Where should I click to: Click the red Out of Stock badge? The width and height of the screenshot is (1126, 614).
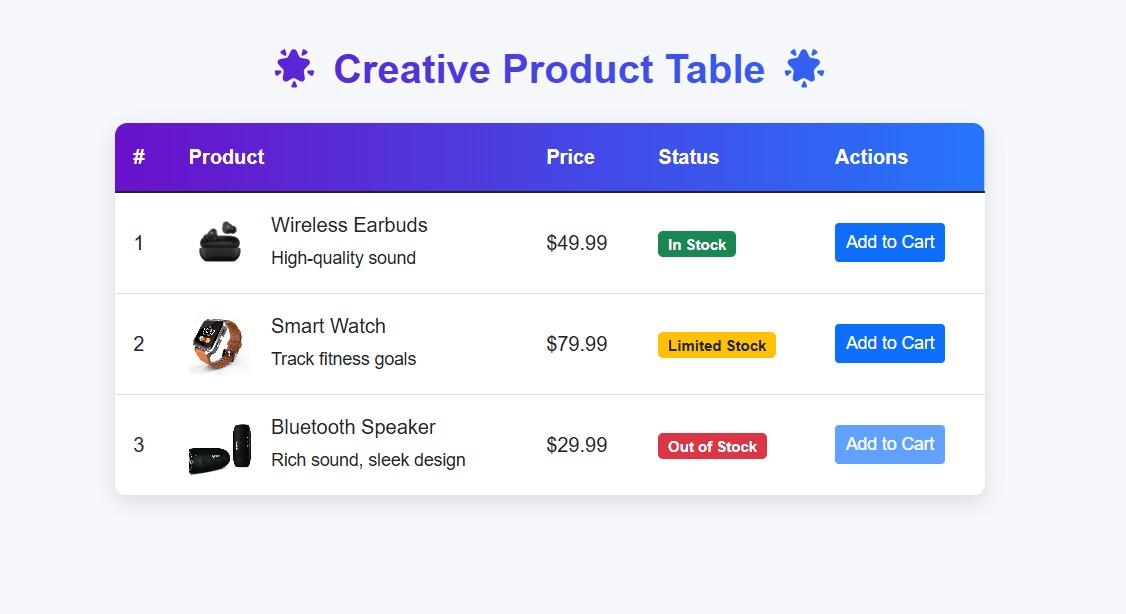(x=712, y=446)
